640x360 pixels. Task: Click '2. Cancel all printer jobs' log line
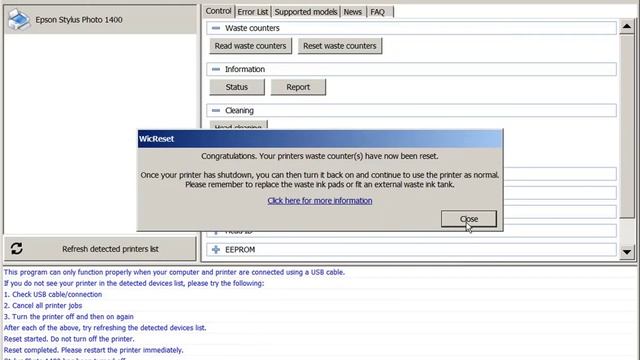[x=43, y=305]
